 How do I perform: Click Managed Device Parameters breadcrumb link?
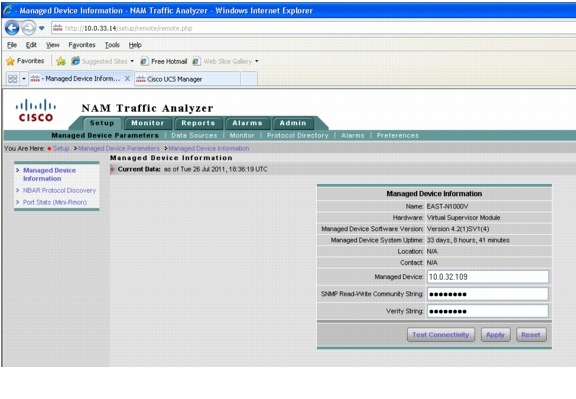pyautogui.click(x=119, y=148)
